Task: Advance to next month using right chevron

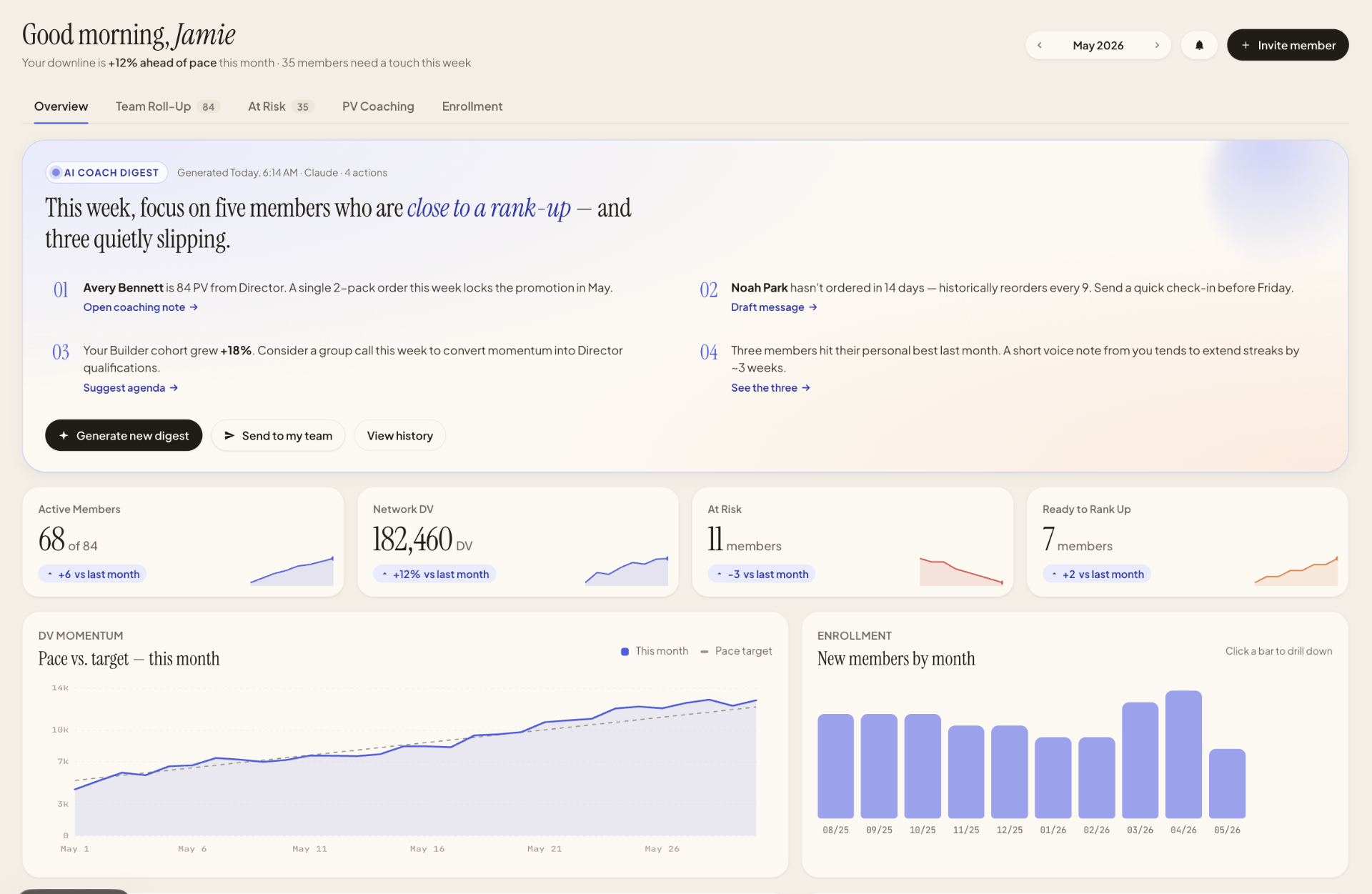Action: [1157, 45]
